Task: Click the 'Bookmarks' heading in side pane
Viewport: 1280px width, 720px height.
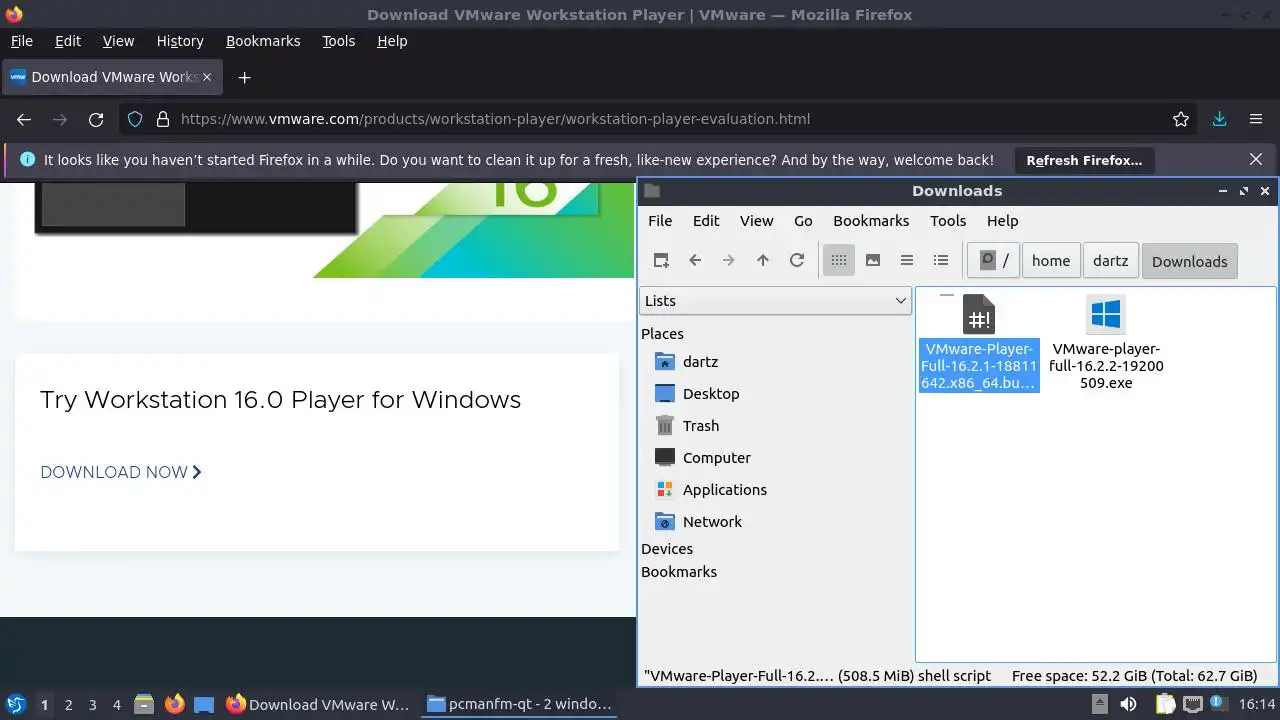Action: click(679, 572)
